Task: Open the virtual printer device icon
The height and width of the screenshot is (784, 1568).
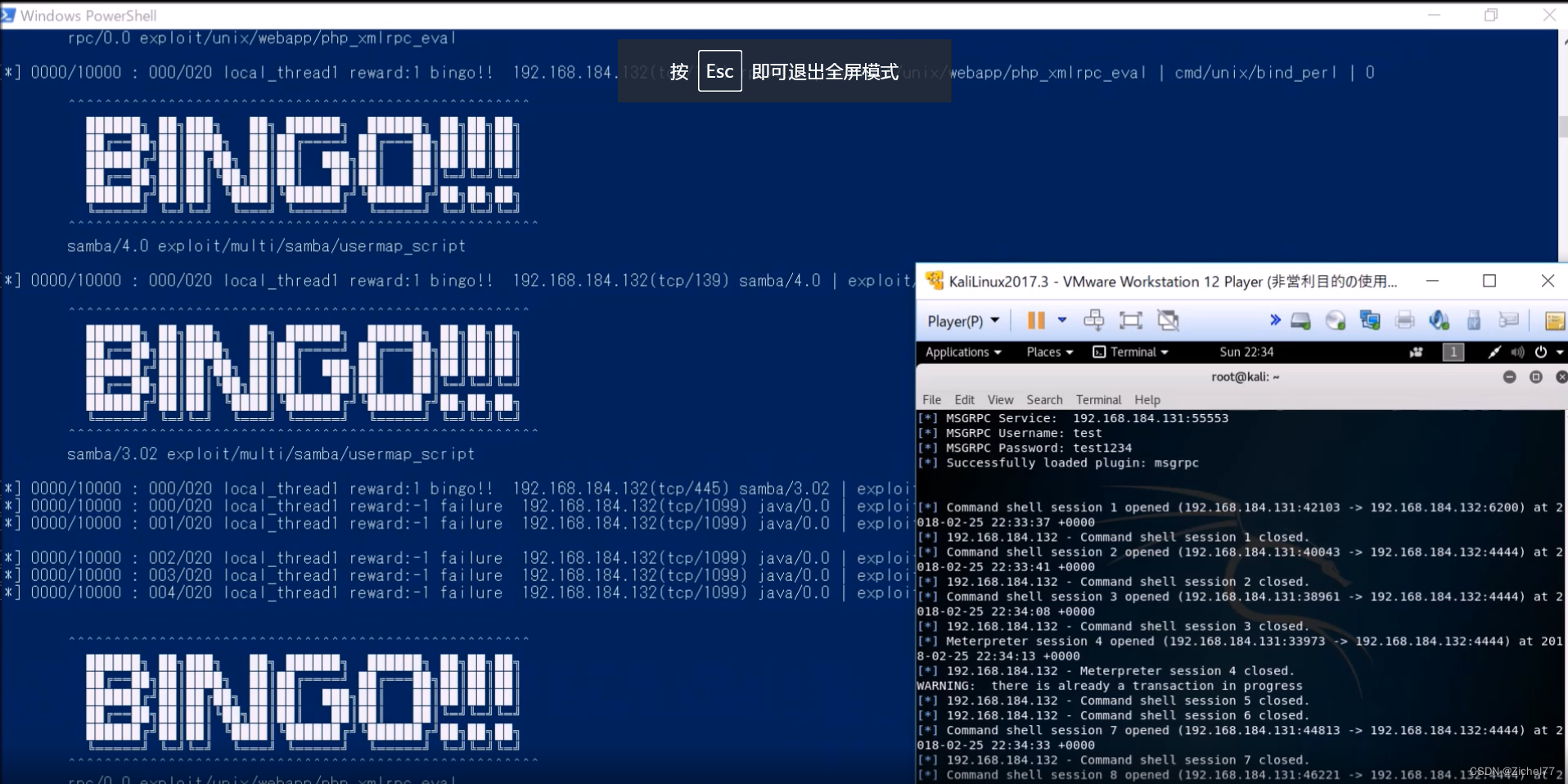Action: click(1406, 320)
